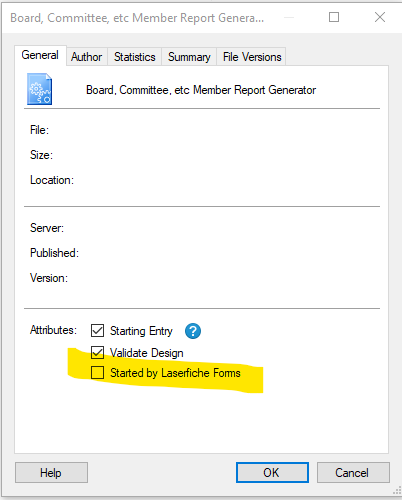Viewport: 402px width, 500px height.
Task: Click the OK button
Action: [272, 472]
